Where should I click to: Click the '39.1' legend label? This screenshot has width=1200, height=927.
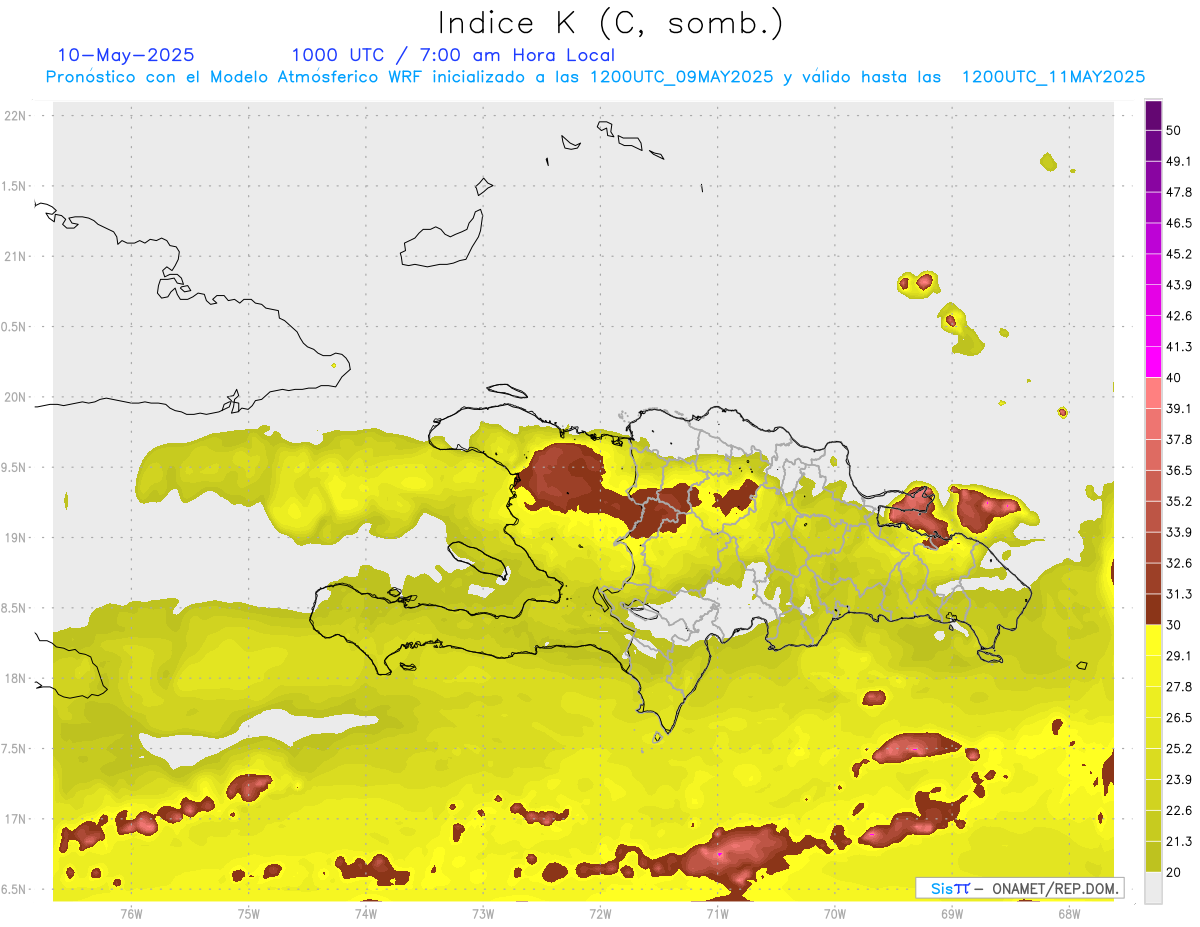click(1179, 408)
